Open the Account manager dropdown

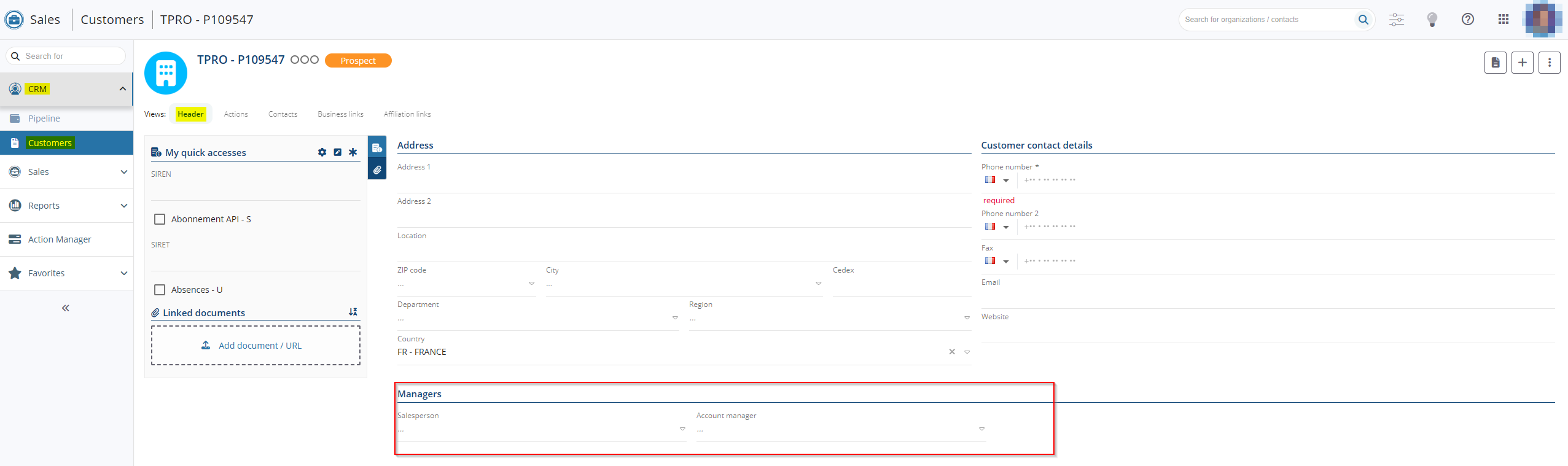pyautogui.click(x=981, y=429)
